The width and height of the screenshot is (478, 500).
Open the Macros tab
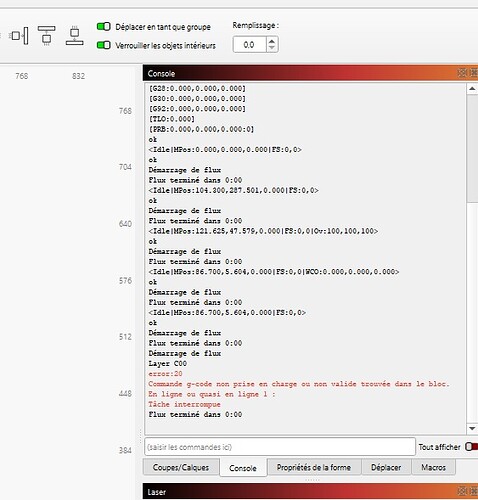[433, 467]
